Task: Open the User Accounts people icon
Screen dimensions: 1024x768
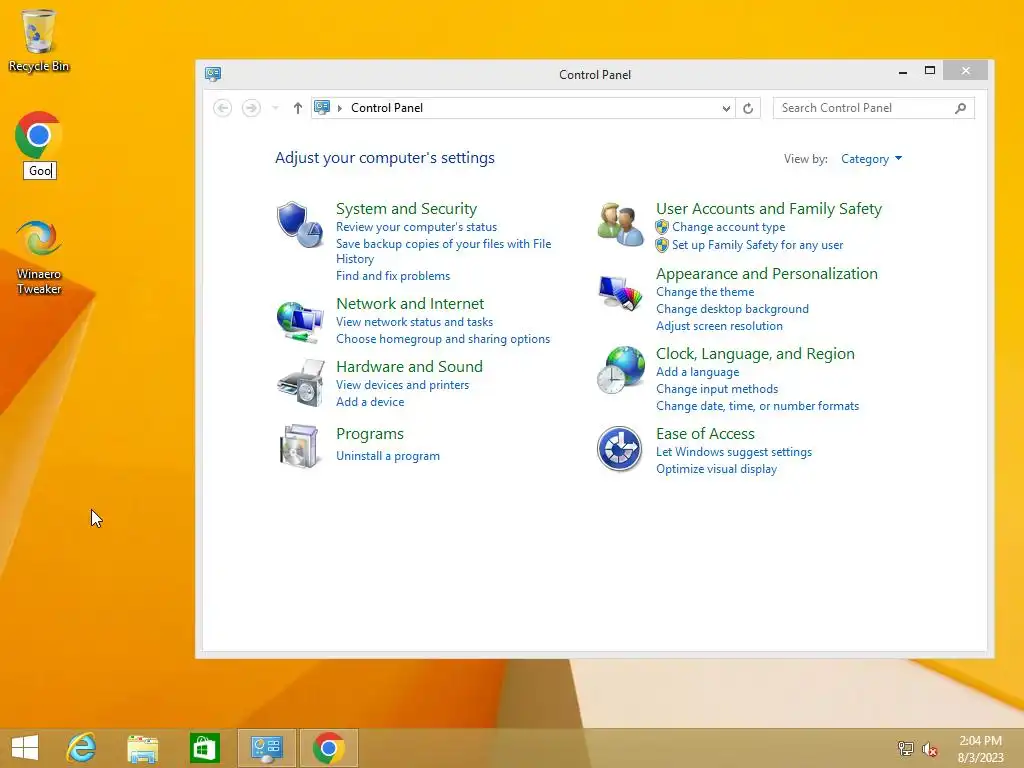Action: coord(620,224)
